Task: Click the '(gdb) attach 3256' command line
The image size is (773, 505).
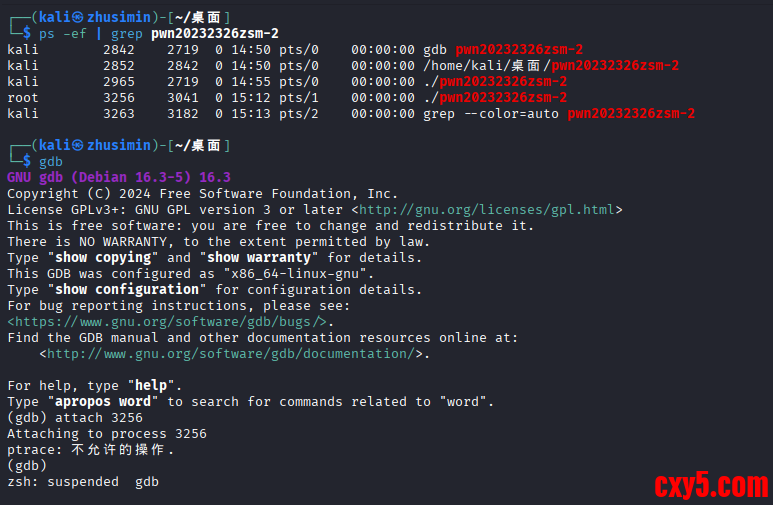Action: click(x=75, y=418)
